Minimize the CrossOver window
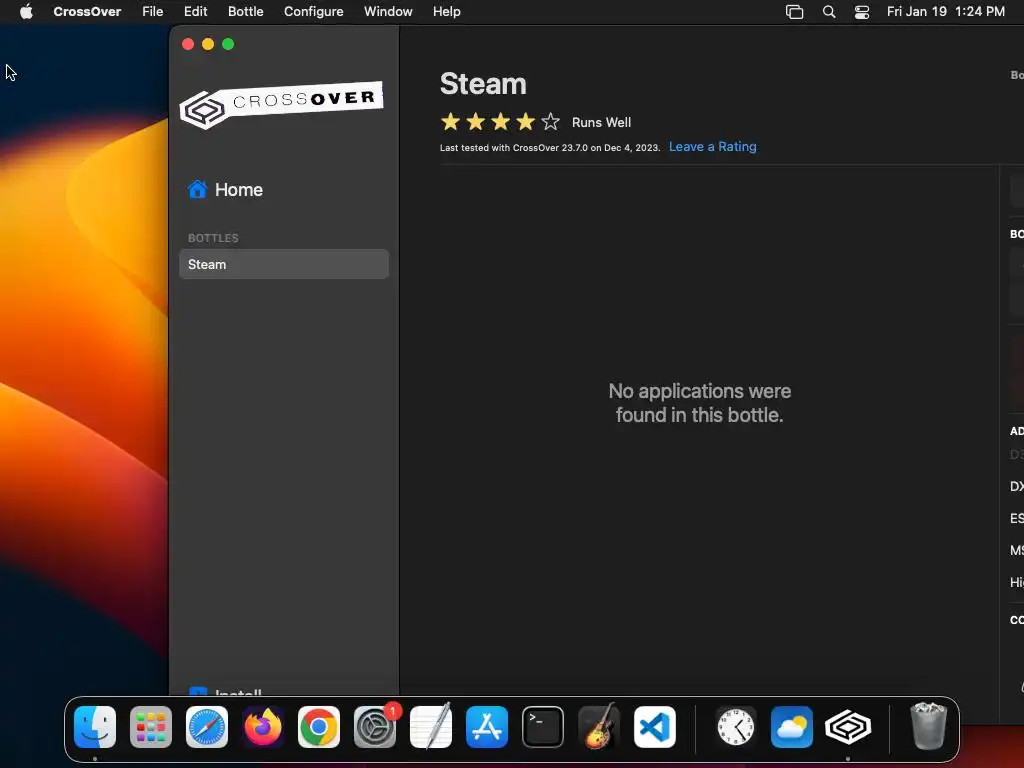 (x=208, y=44)
